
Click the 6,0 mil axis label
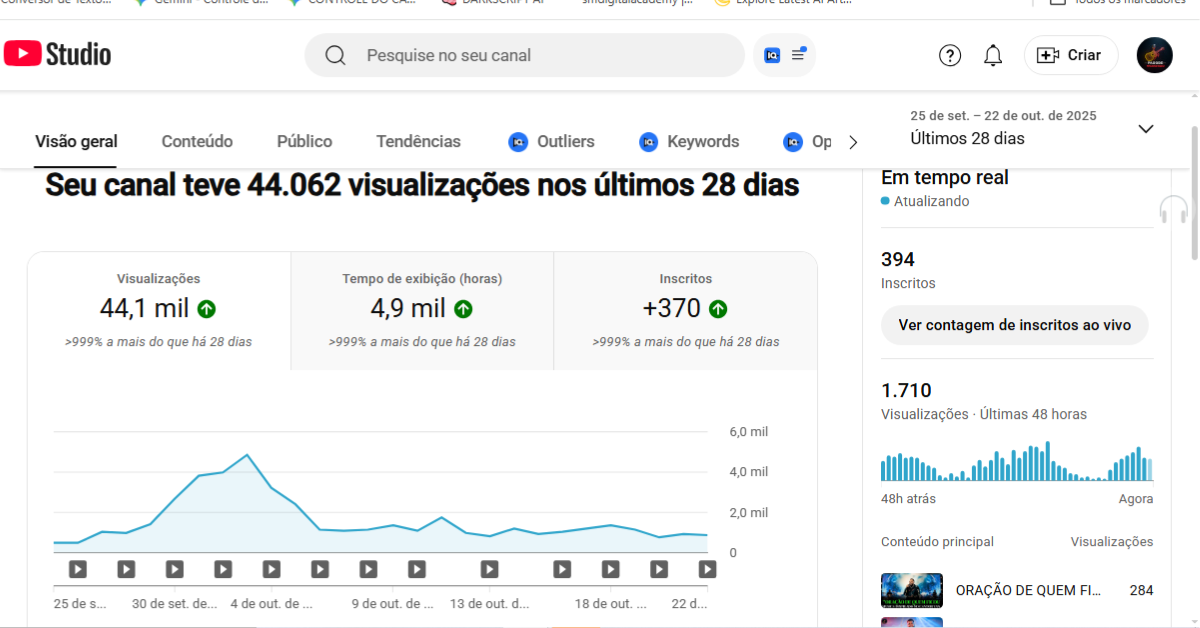(x=749, y=432)
